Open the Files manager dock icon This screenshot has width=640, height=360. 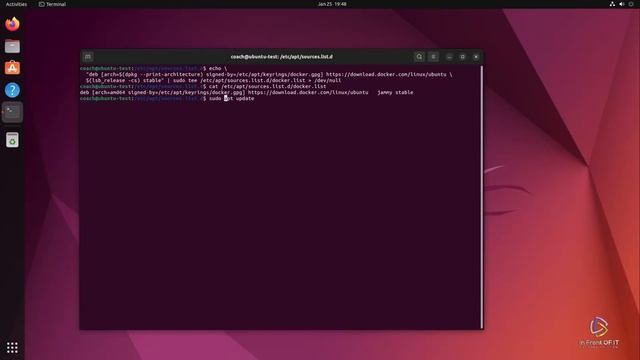(12, 46)
